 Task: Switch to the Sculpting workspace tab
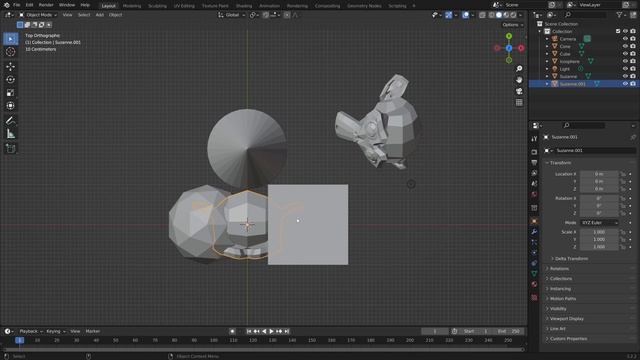(x=157, y=6)
